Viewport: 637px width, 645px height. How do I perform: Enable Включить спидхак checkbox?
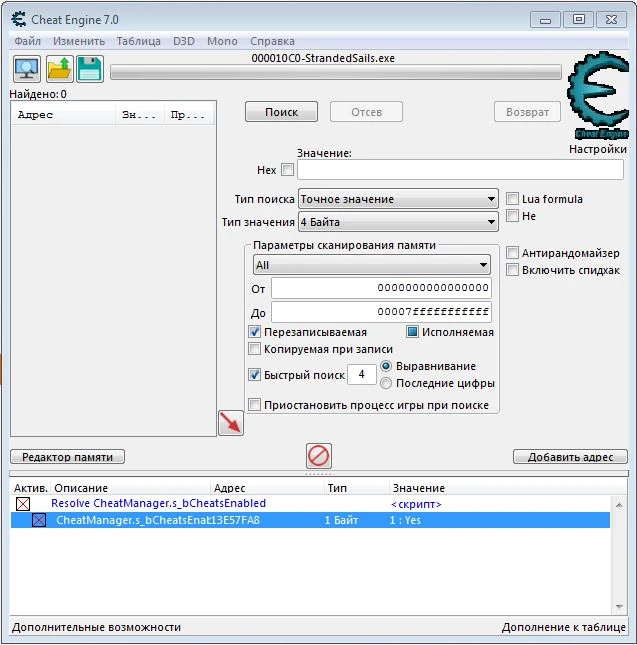tap(512, 270)
